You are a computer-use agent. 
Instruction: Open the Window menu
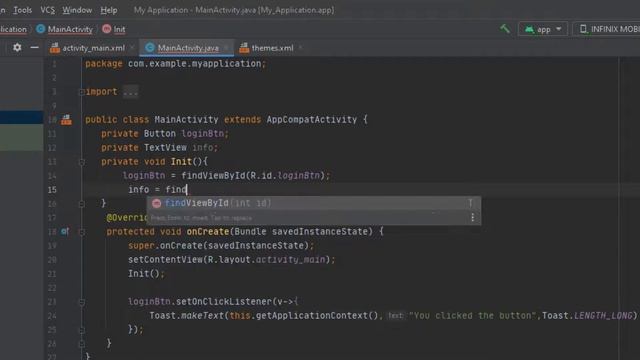click(77, 10)
